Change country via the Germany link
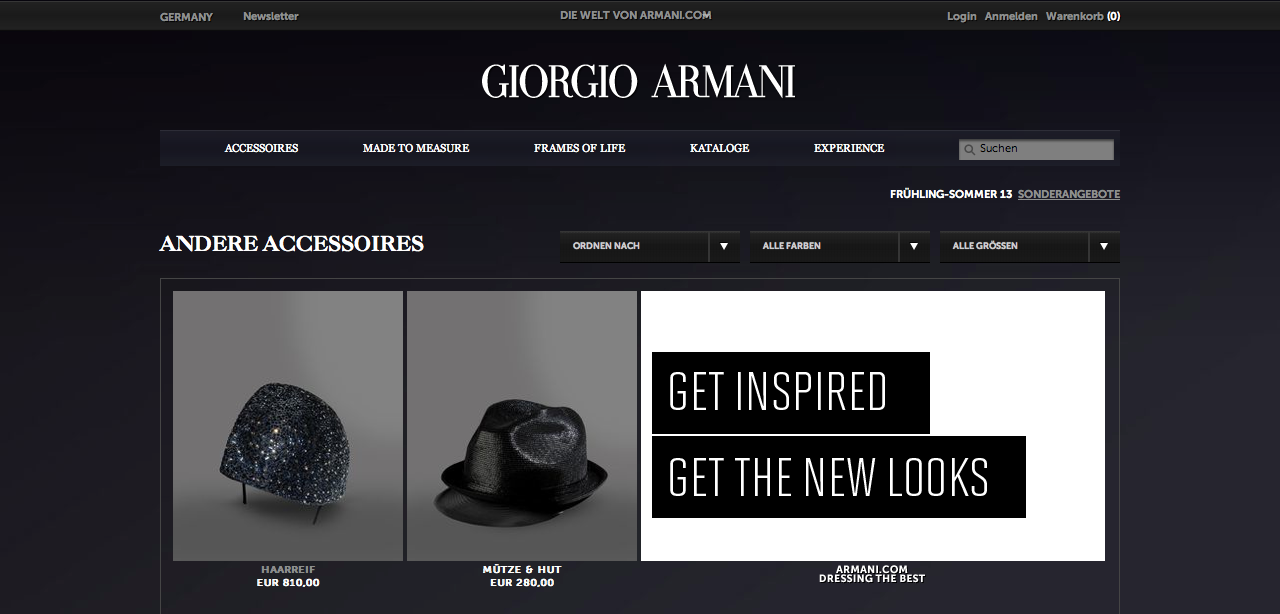Image resolution: width=1280 pixels, height=614 pixels. point(186,16)
